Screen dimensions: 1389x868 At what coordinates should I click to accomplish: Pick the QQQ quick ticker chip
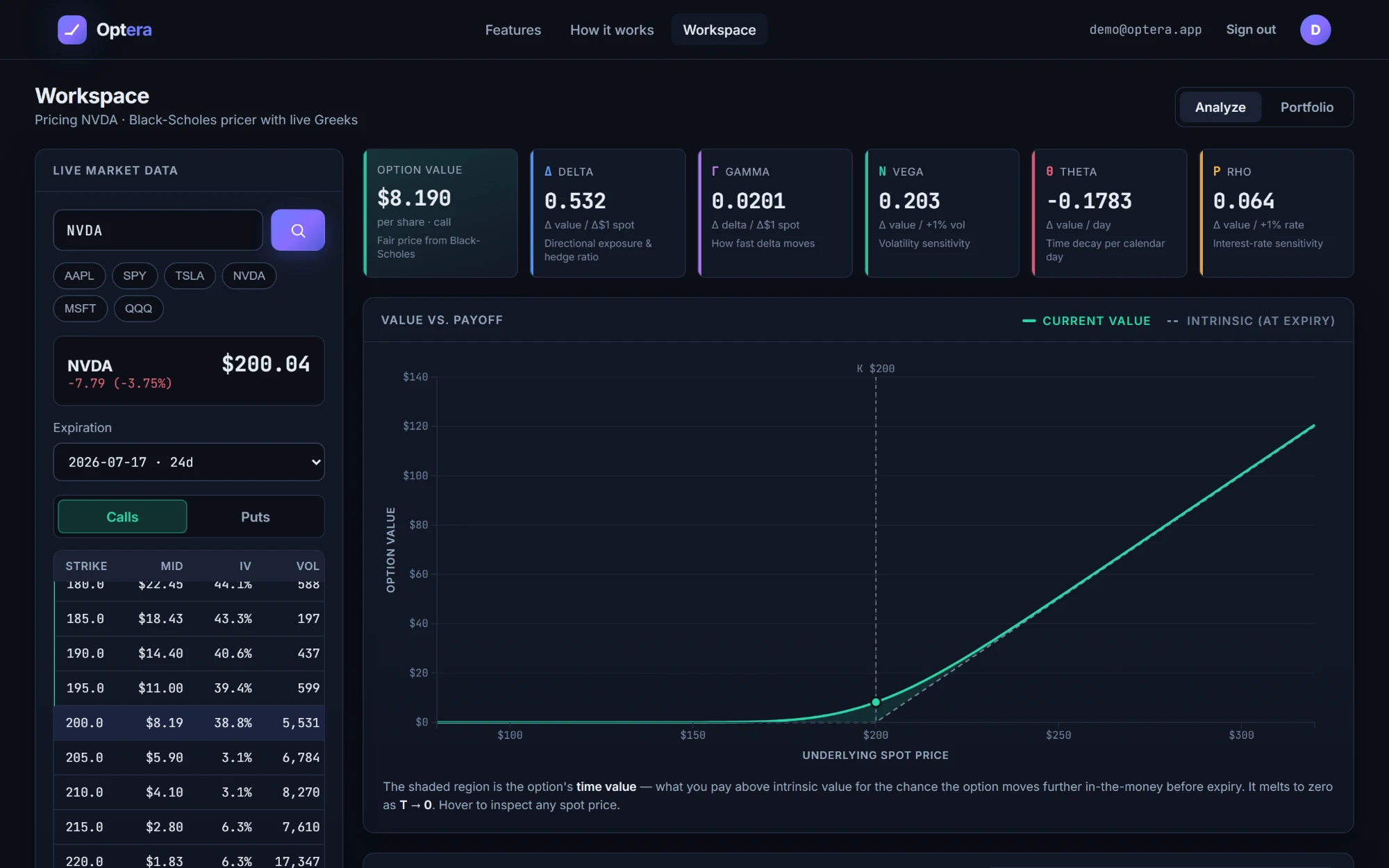point(139,308)
